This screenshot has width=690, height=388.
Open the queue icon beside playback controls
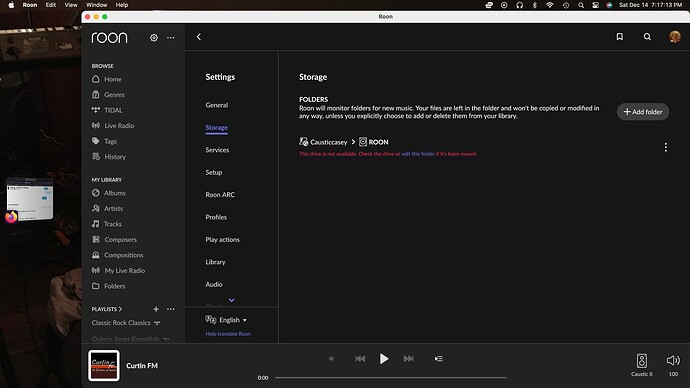(439, 359)
